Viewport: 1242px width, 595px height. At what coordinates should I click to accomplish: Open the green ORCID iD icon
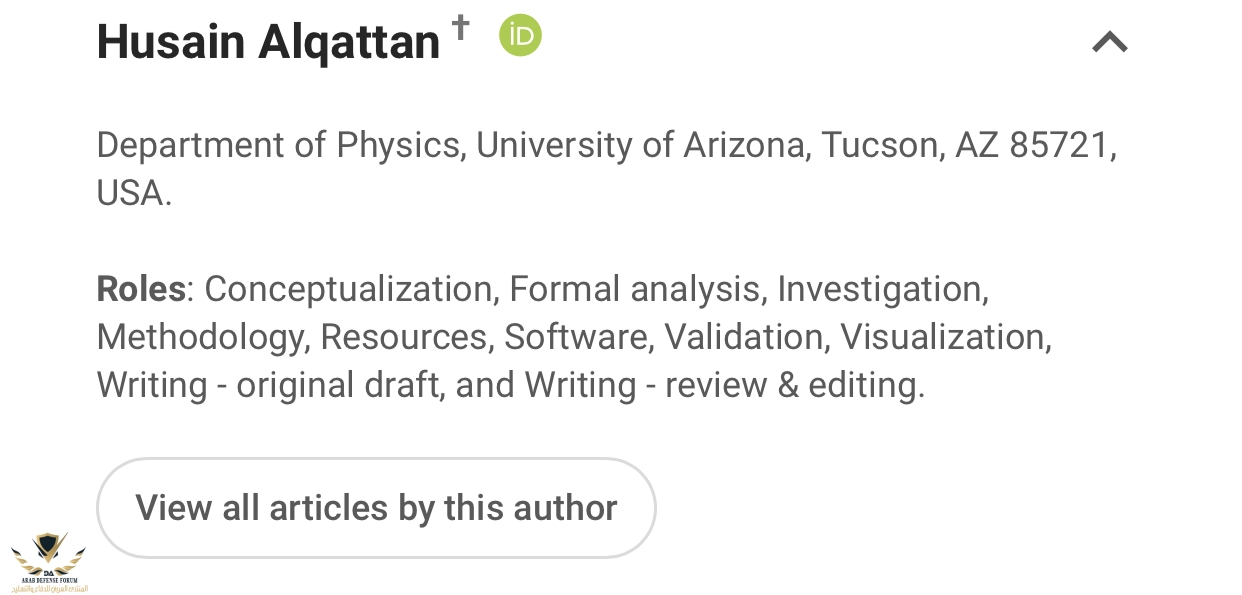pyautogui.click(x=520, y=36)
